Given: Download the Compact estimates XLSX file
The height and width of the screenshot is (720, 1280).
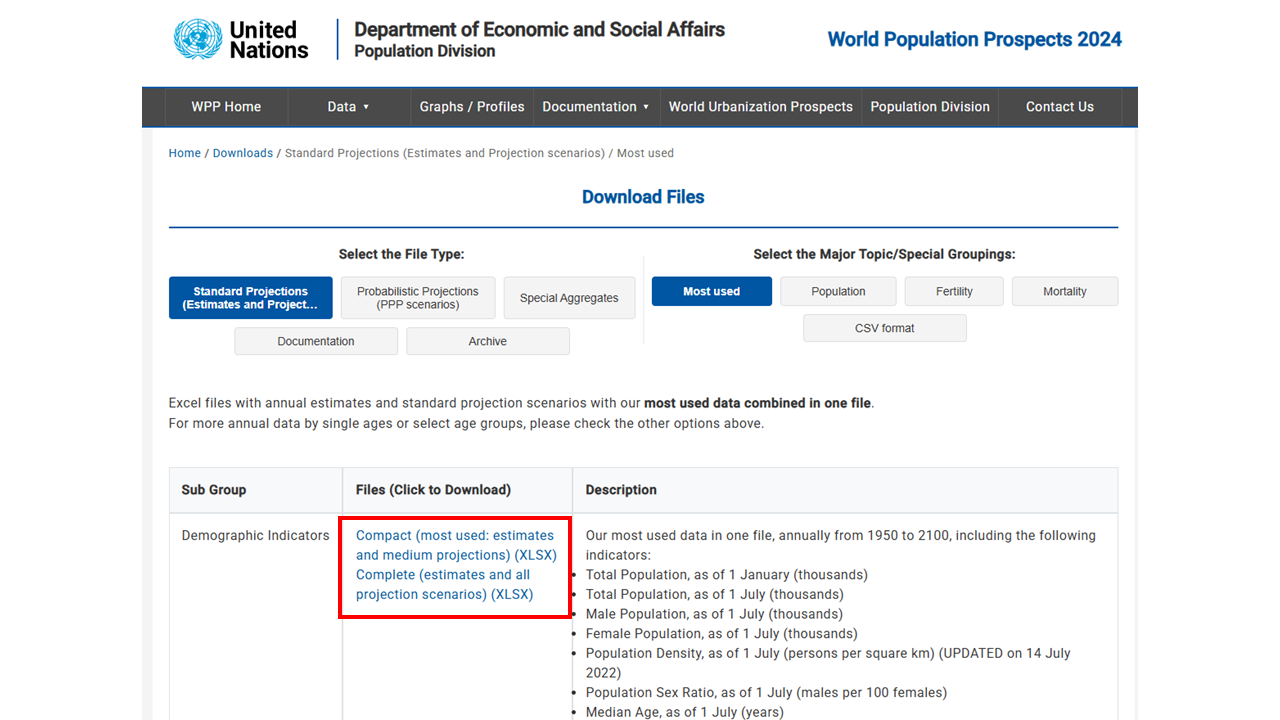Looking at the screenshot, I should (455, 545).
